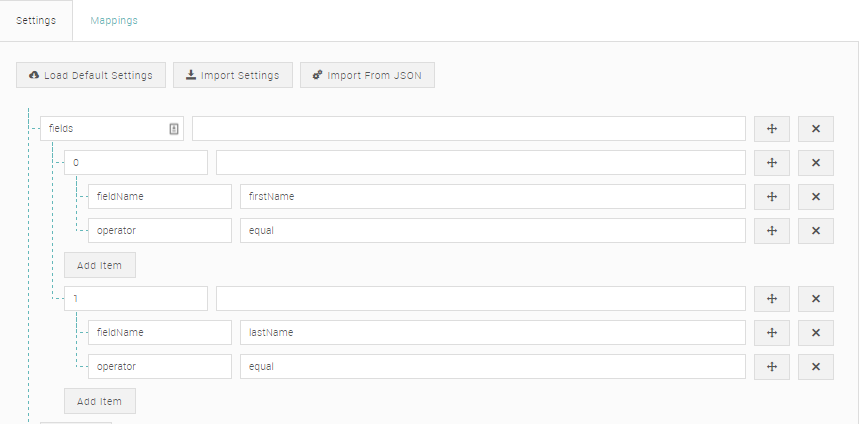Screen dimensions: 867x424
Task: Remove item 0 using its X button
Action: 816,163
